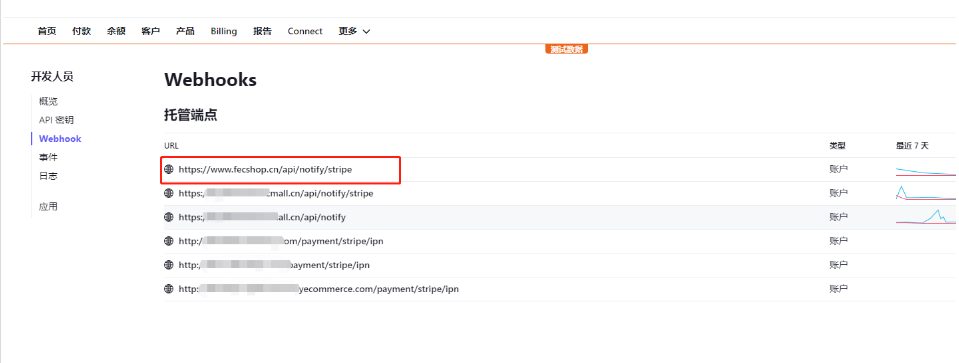
Task: Select API 密钥 in sidebar
Action: pyautogui.click(x=56, y=120)
